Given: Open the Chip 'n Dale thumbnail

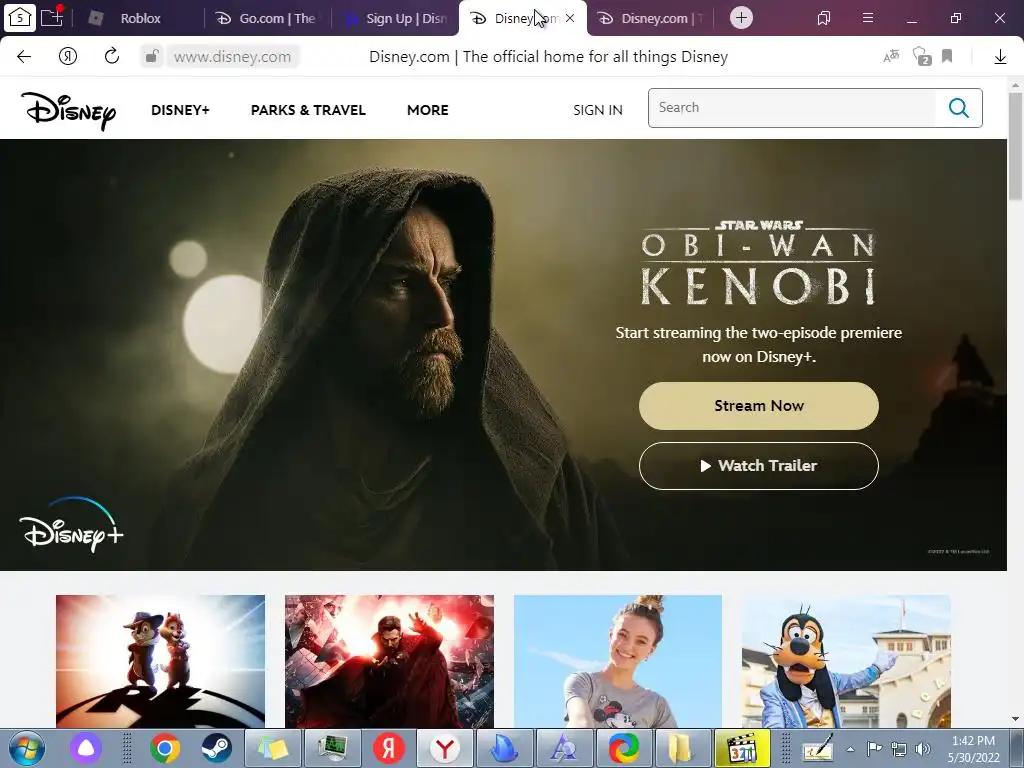Looking at the screenshot, I should 161,661.
